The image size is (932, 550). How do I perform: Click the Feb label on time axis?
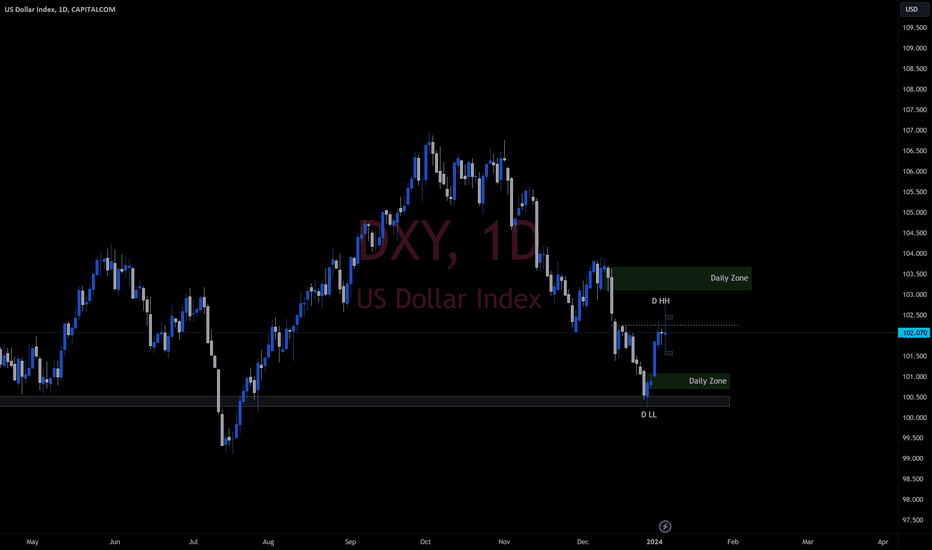[x=733, y=542]
